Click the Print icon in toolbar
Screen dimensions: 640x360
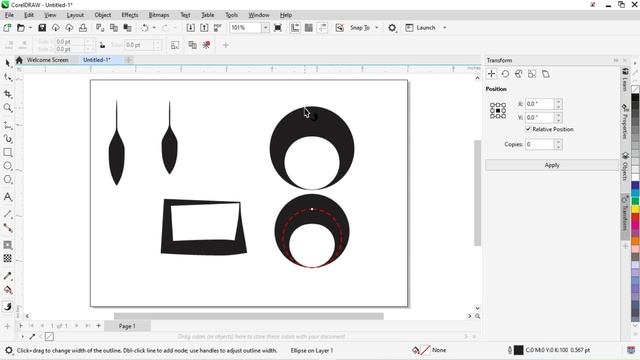83,28
